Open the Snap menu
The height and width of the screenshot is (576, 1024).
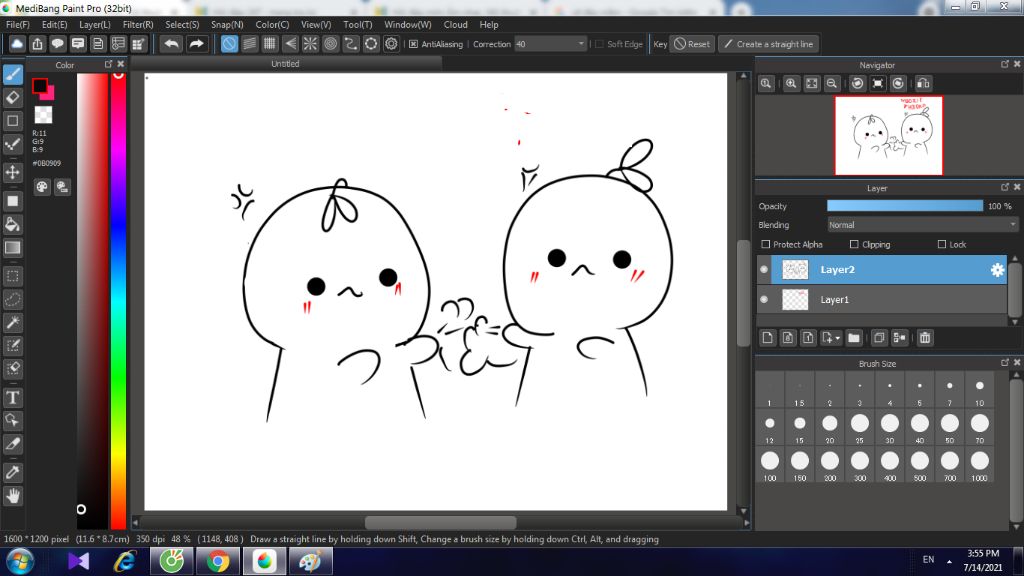[227, 25]
